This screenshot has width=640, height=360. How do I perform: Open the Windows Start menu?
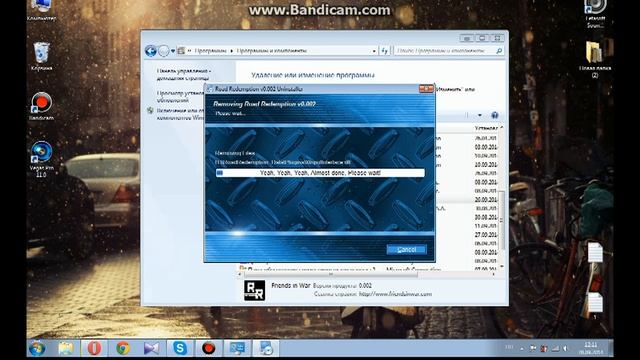point(37,348)
